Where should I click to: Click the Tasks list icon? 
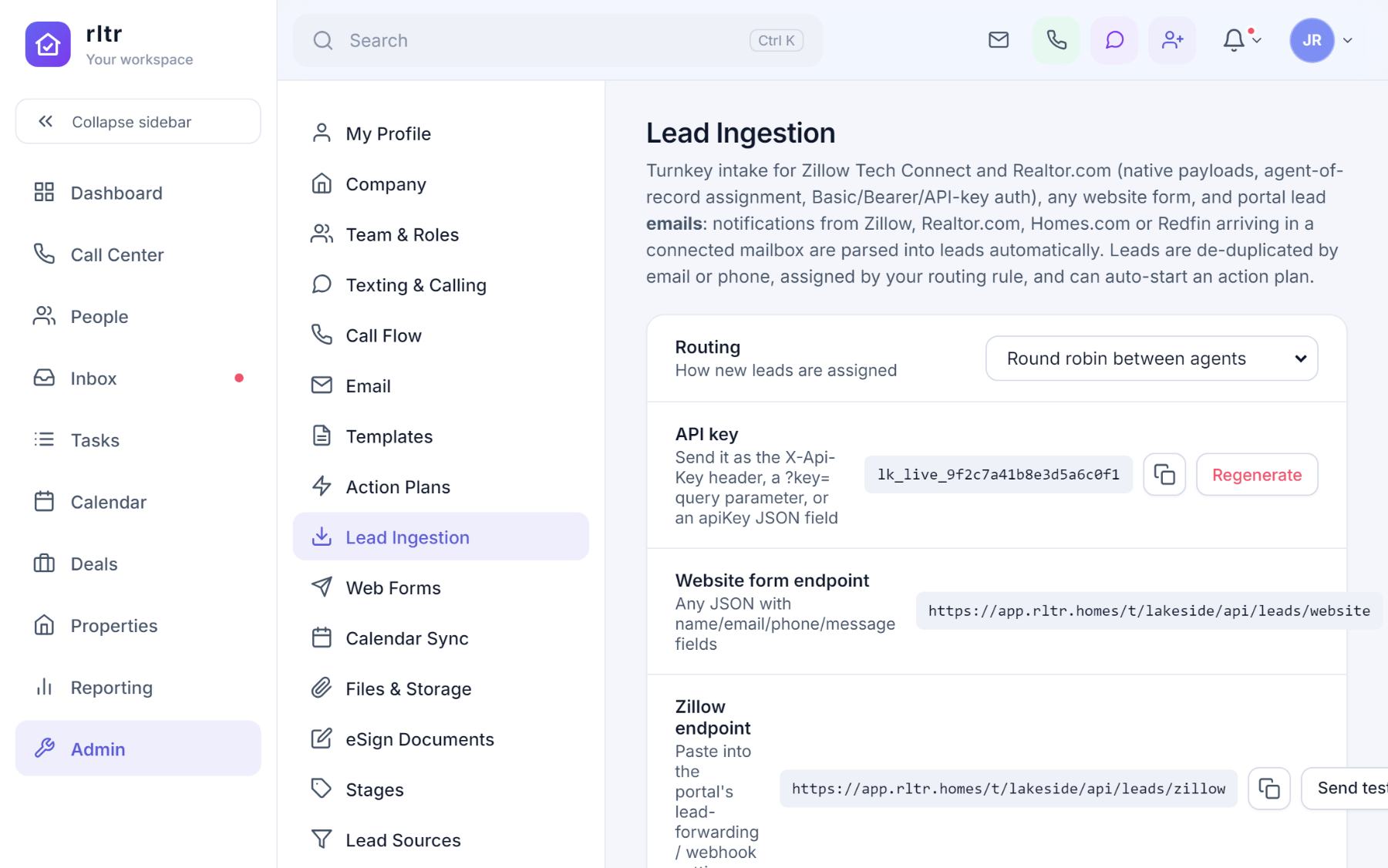(x=44, y=439)
